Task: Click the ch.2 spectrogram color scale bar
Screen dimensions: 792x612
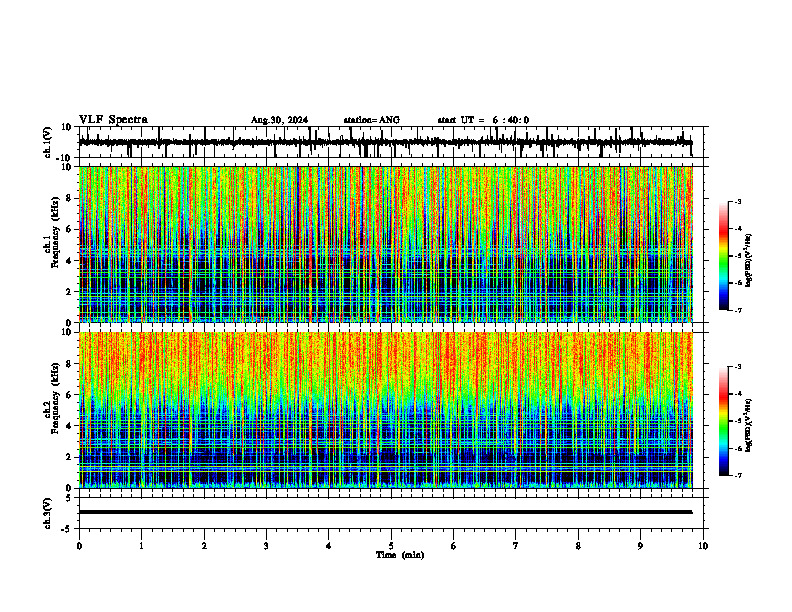Action: coord(723,421)
